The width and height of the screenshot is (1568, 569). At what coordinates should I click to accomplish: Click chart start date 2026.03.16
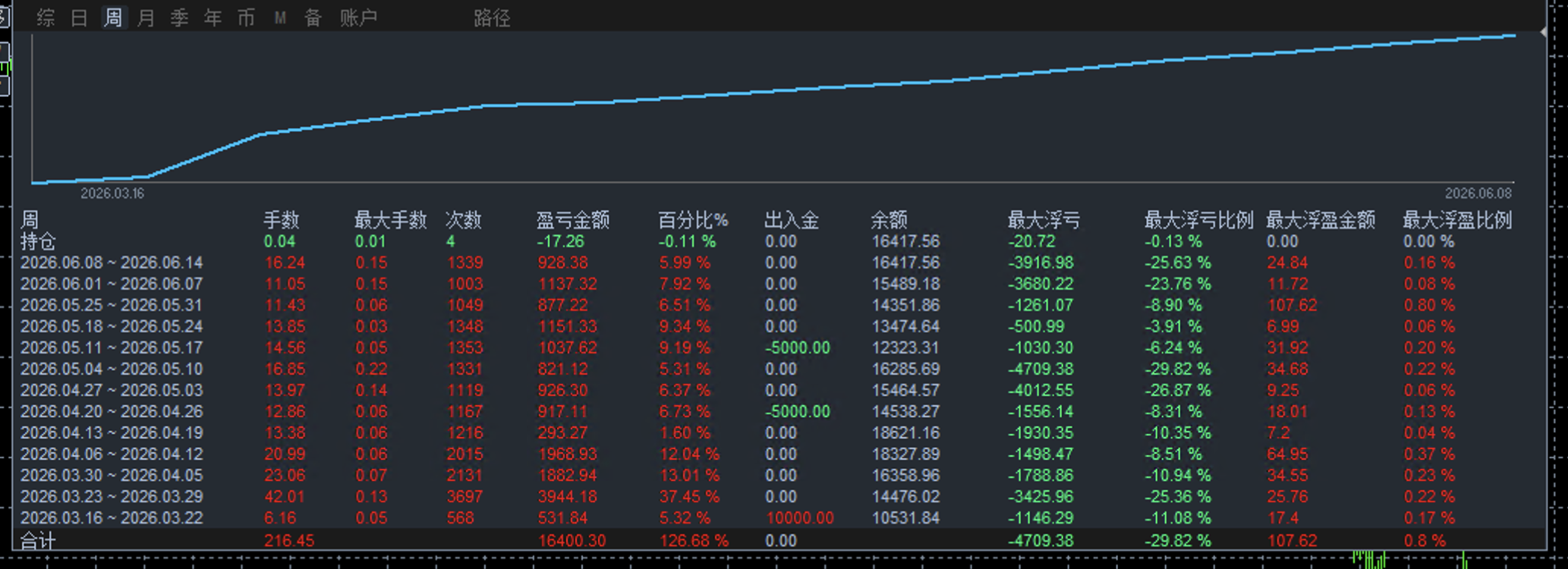coord(112,193)
